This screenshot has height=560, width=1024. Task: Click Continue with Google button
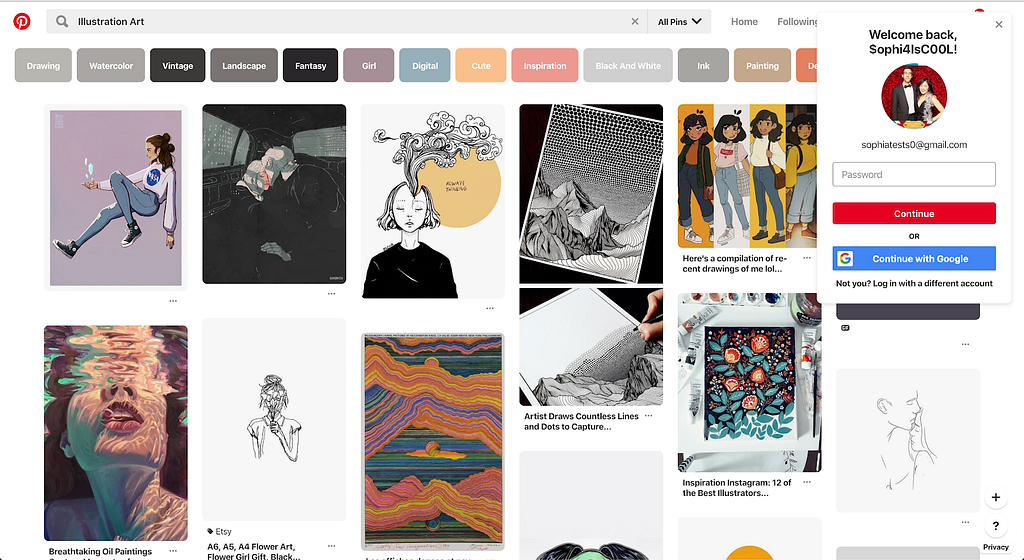pyautogui.click(x=914, y=258)
